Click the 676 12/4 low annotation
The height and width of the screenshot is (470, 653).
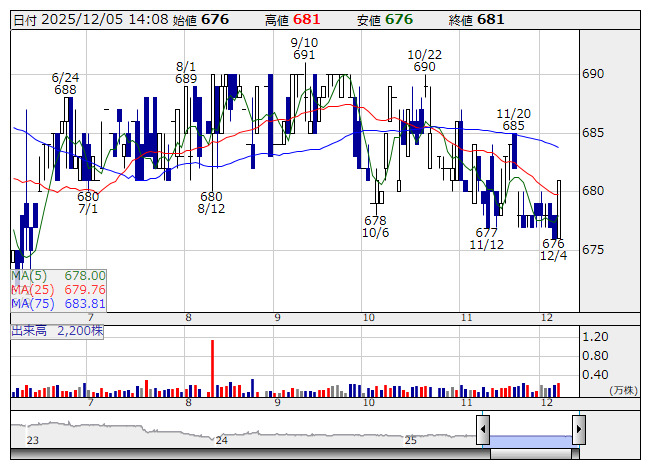[x=553, y=250]
